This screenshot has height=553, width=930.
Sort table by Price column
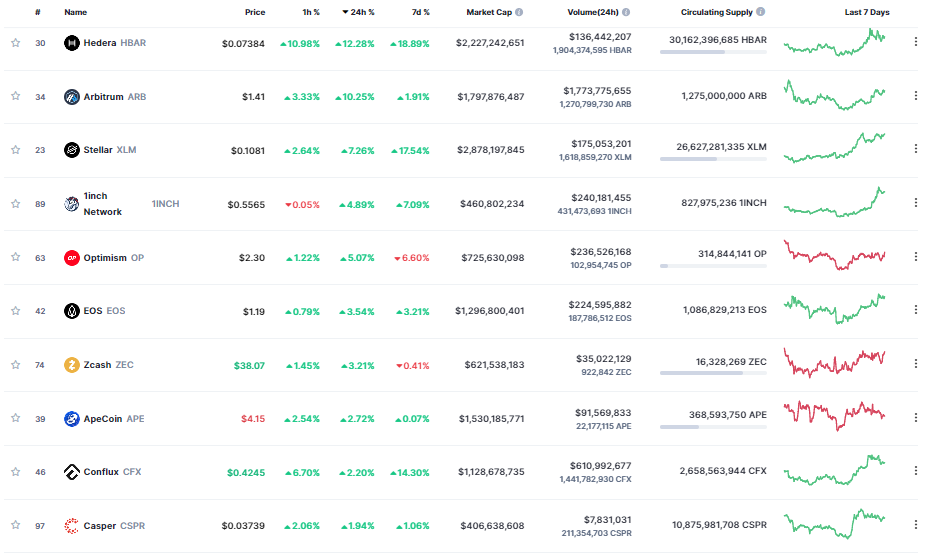pos(255,12)
